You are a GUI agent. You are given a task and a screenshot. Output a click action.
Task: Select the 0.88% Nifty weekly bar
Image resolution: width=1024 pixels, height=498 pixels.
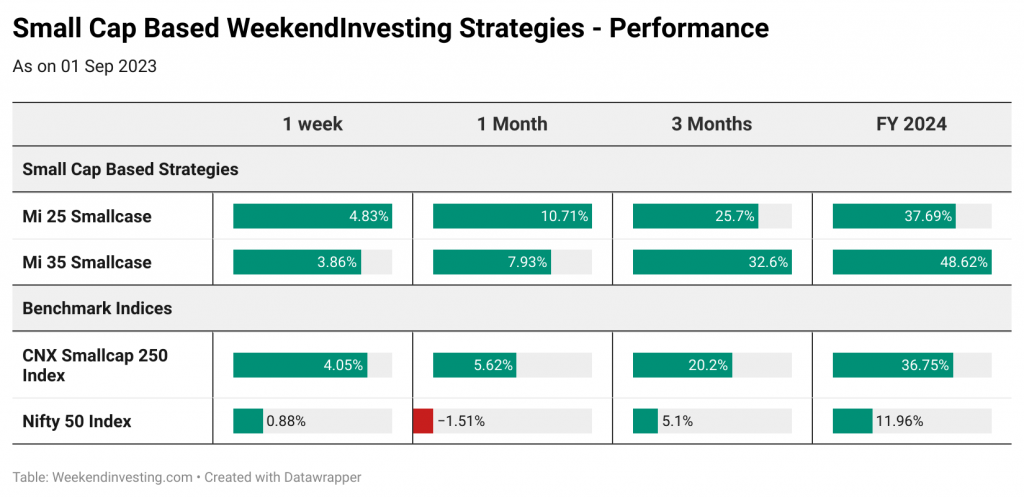point(248,421)
